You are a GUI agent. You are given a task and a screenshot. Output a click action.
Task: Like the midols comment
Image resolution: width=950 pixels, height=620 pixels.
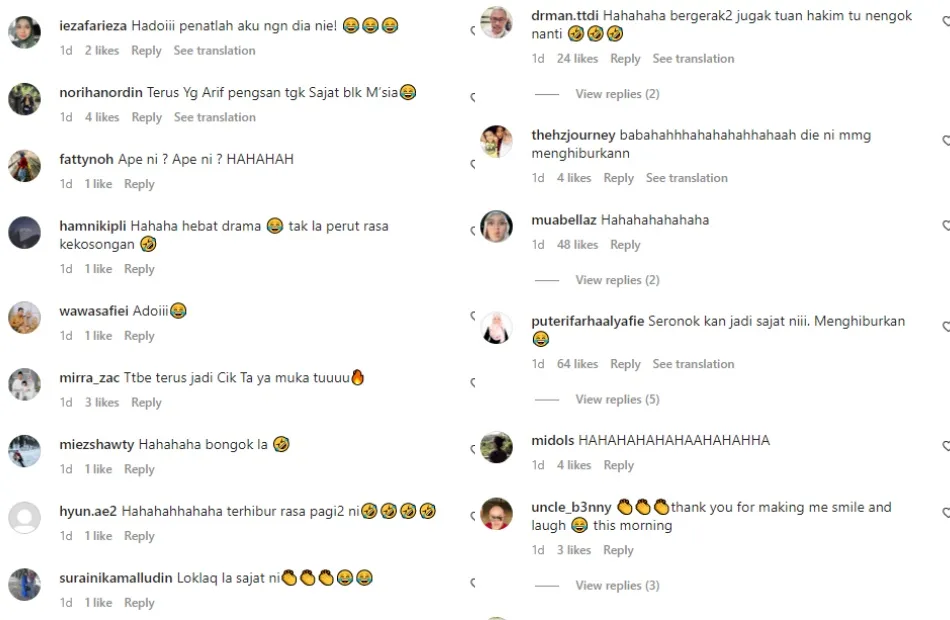click(946, 446)
